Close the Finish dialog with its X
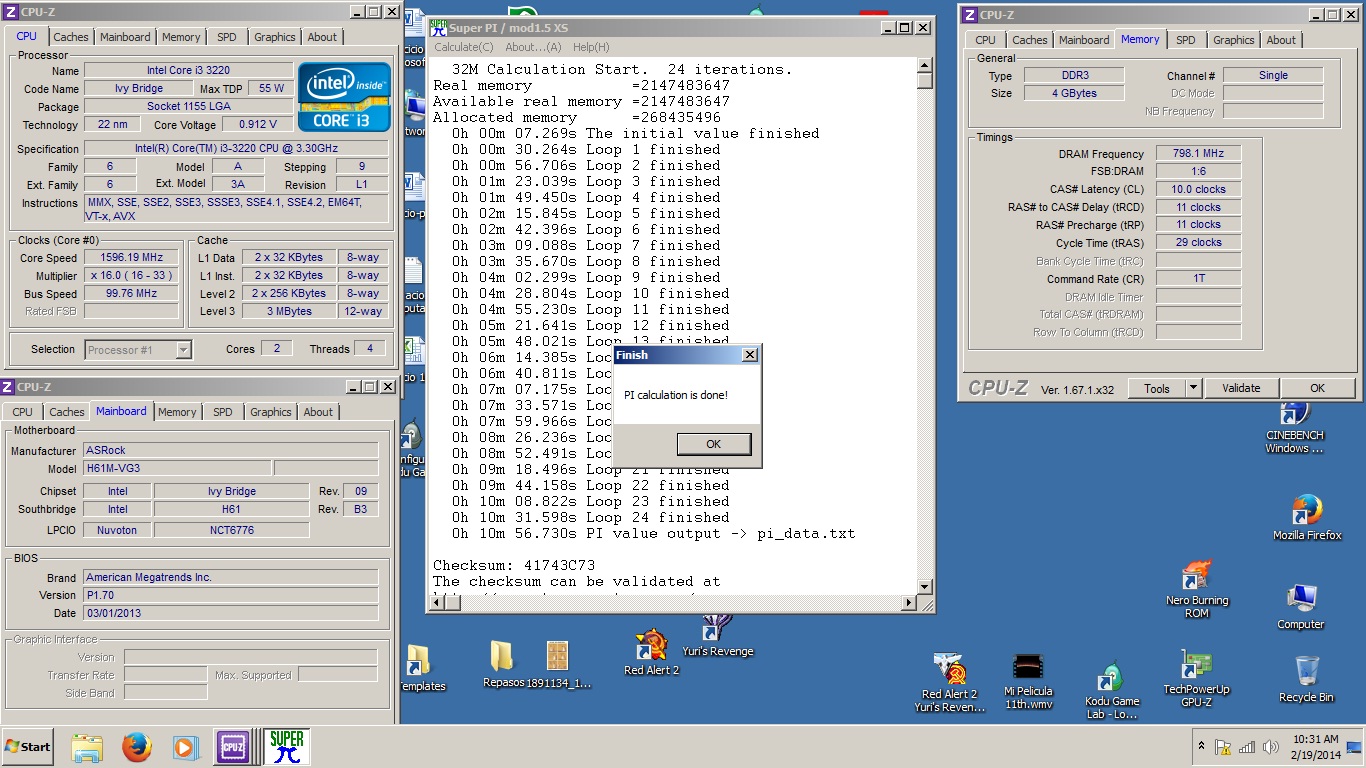 coord(750,355)
